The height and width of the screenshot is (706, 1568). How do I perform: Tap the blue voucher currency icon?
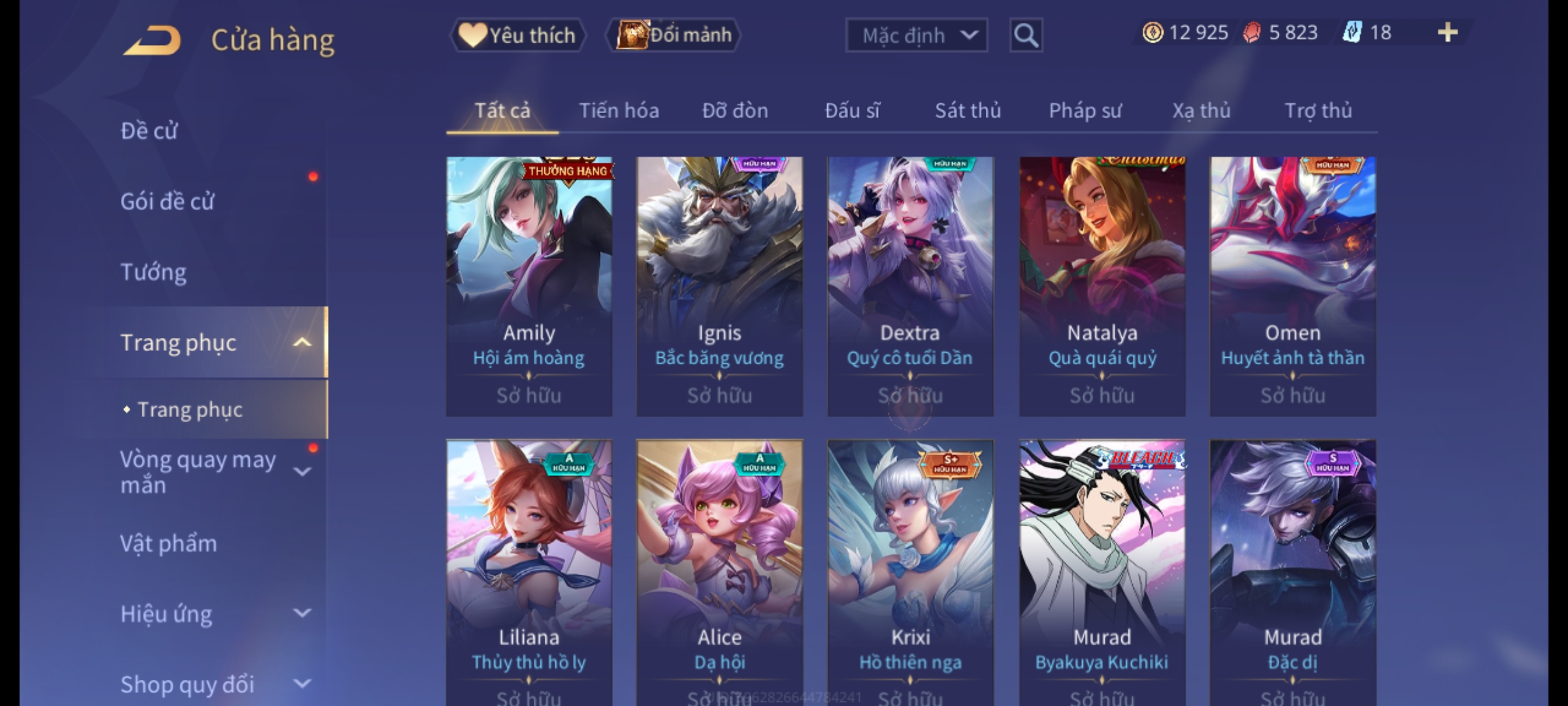[x=1352, y=33]
